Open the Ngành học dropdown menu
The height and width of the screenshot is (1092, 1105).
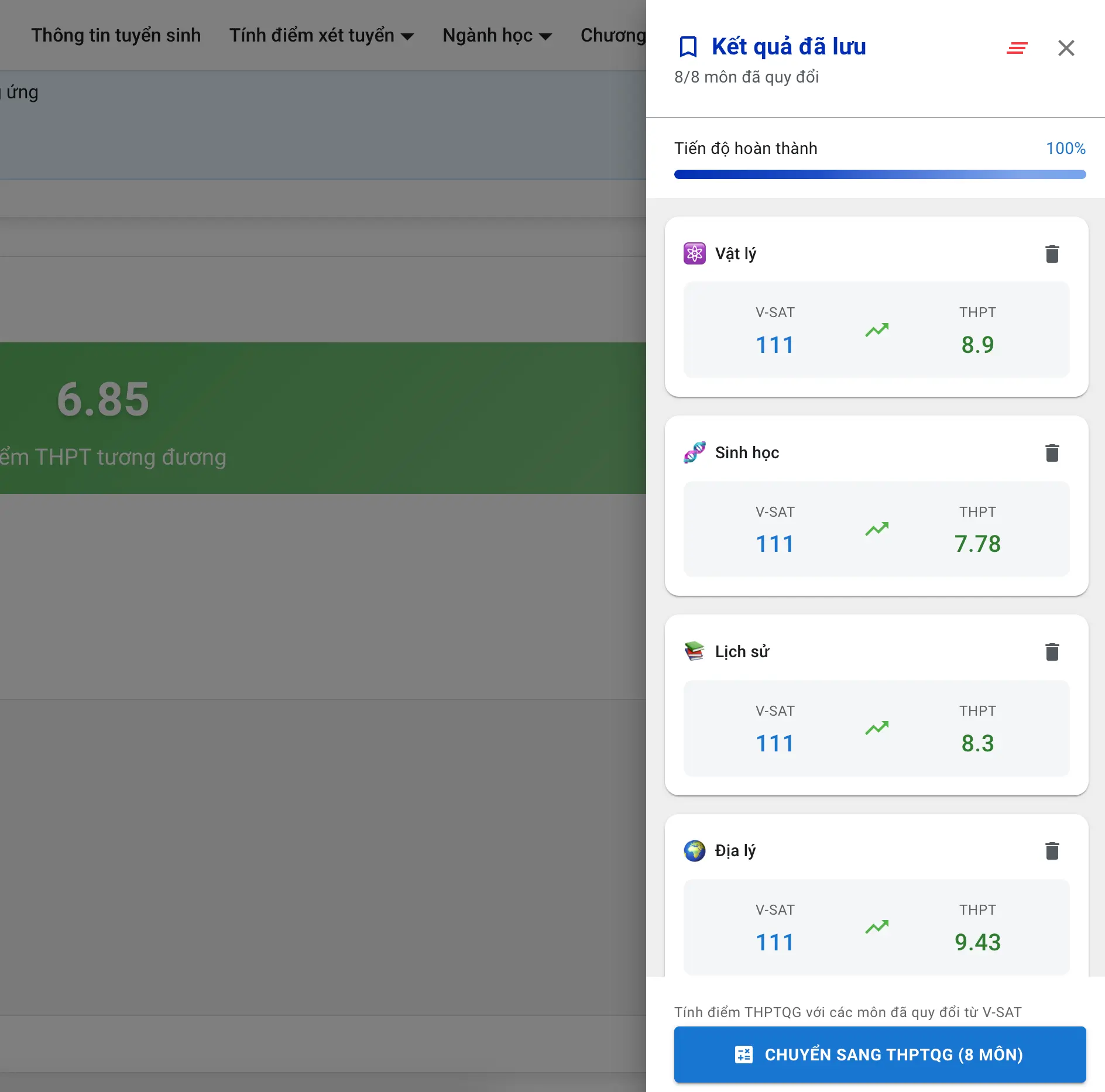point(497,36)
